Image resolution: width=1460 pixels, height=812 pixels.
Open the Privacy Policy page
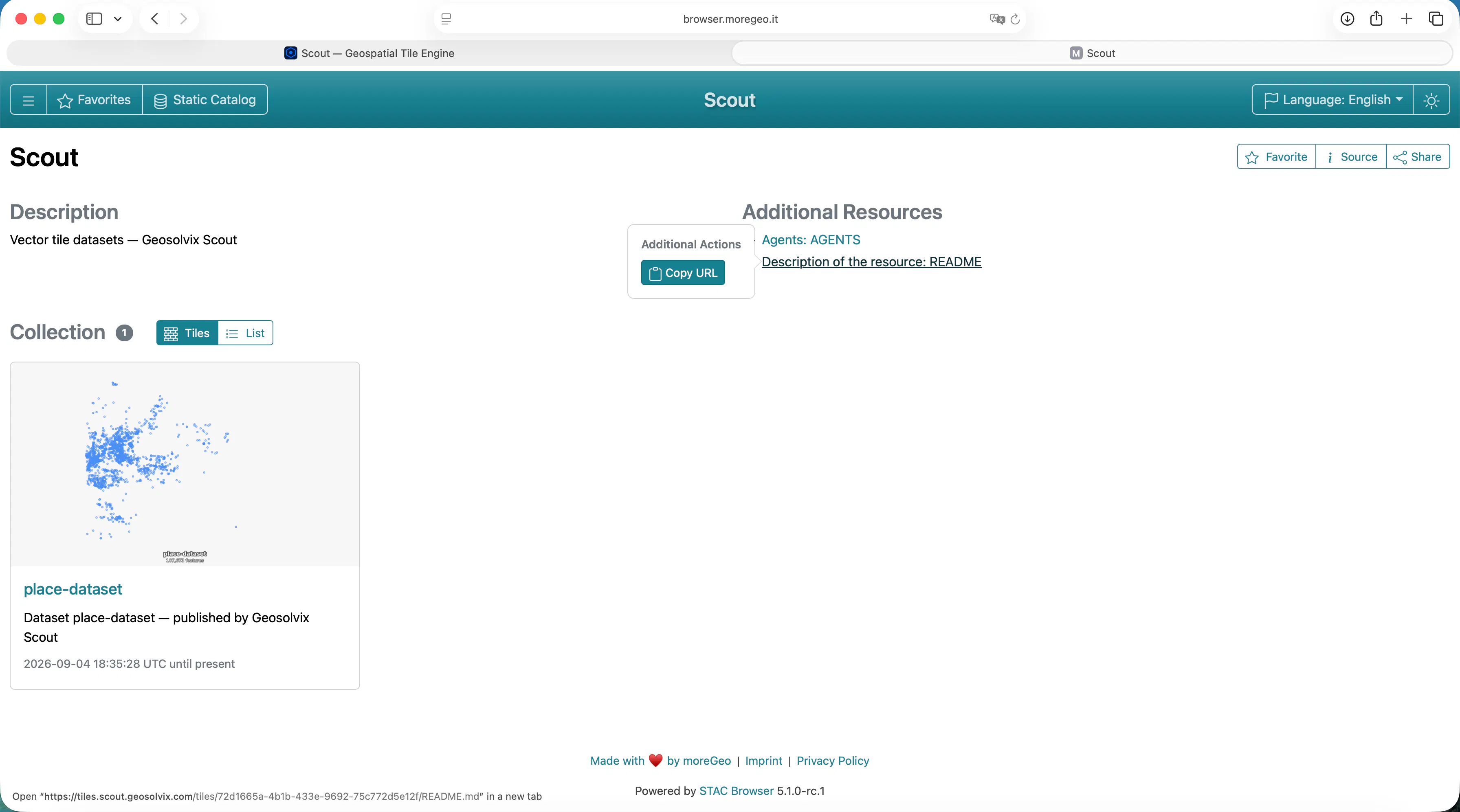coord(833,760)
